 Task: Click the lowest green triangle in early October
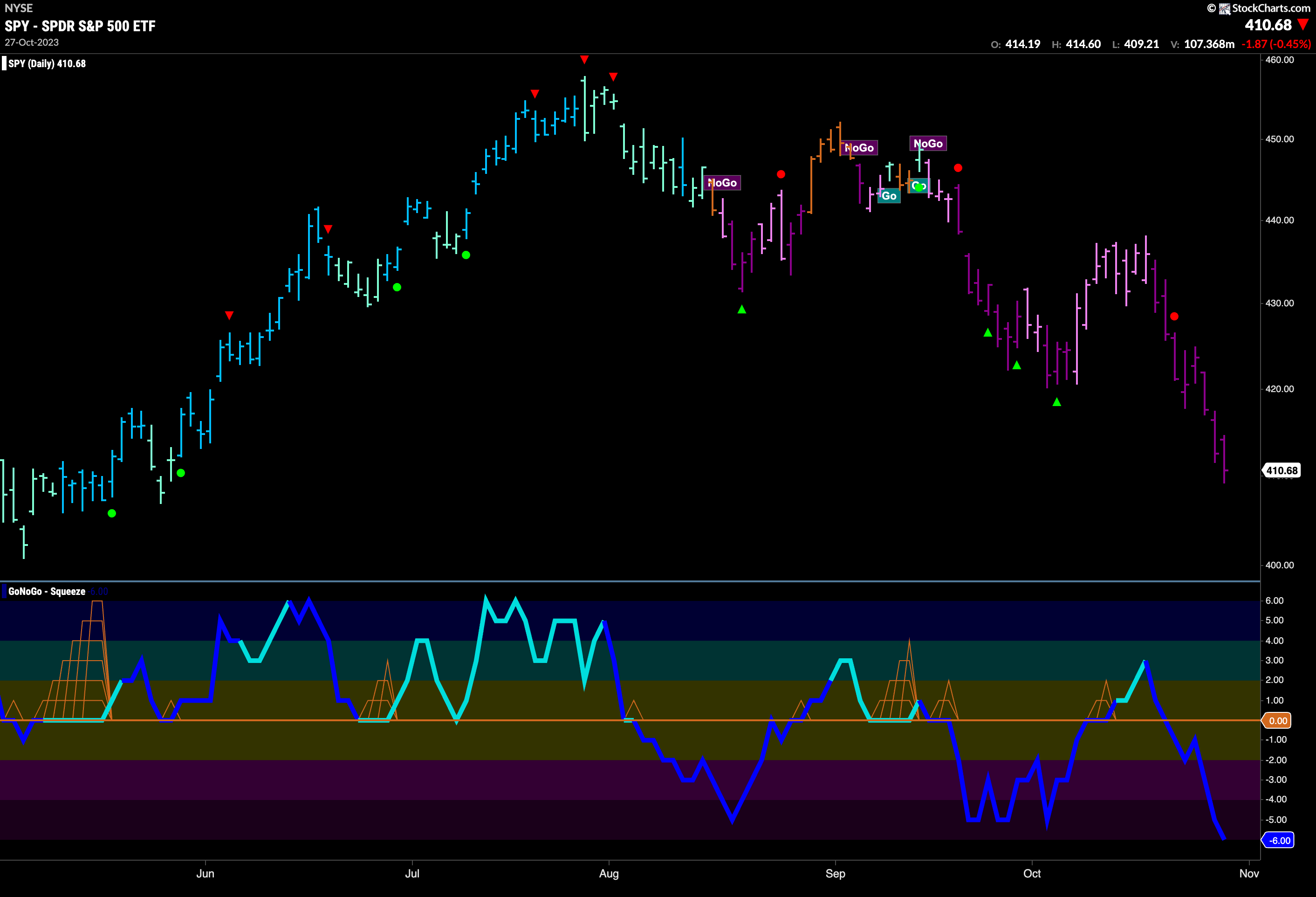(1056, 402)
